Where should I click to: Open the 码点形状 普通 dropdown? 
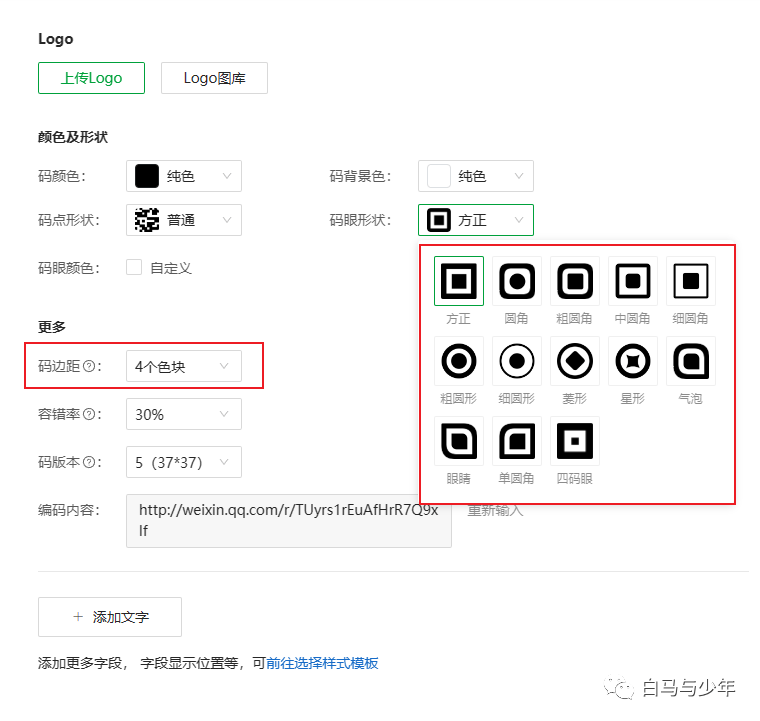coord(184,220)
